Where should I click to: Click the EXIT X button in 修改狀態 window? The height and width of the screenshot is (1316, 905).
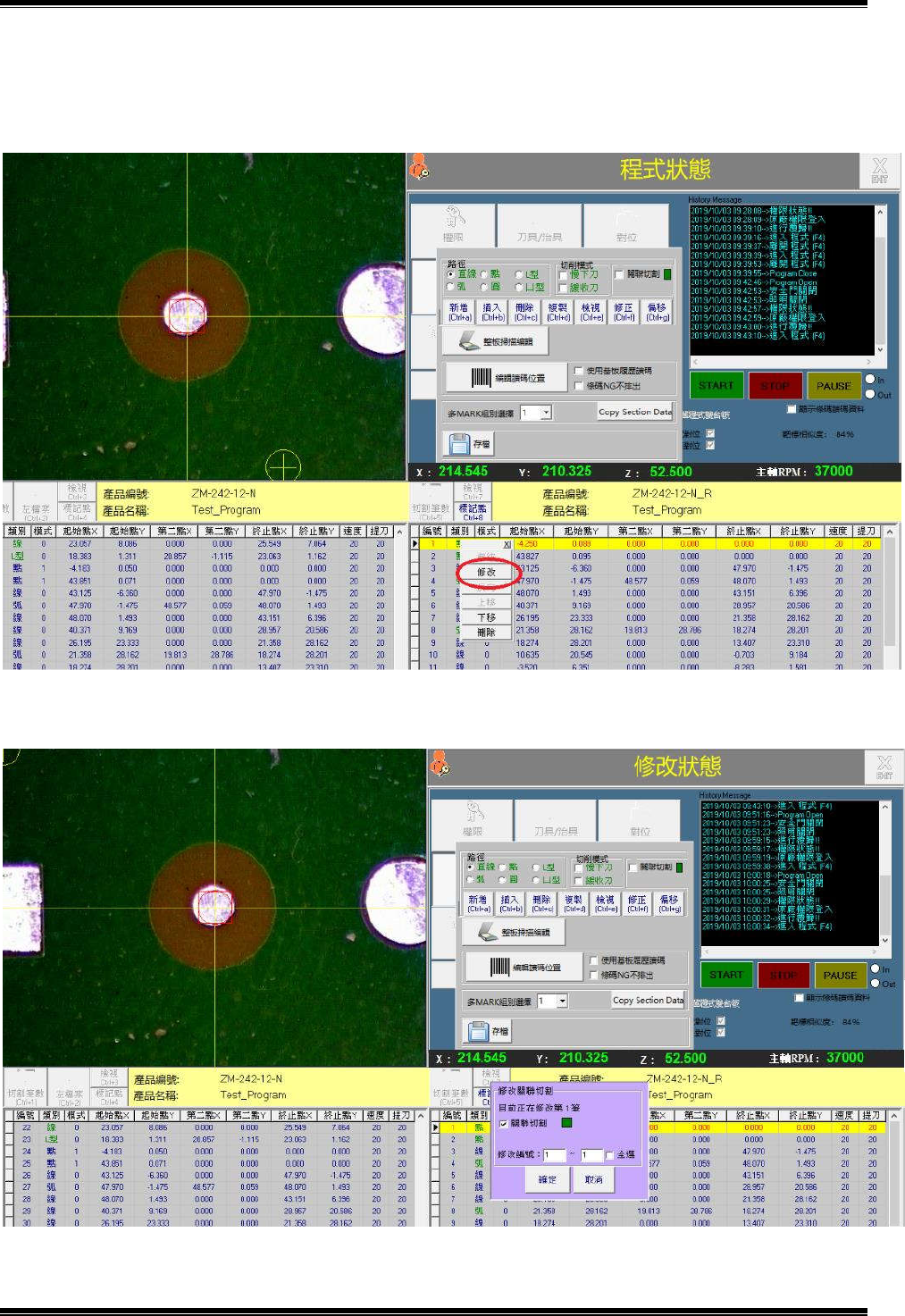884,767
